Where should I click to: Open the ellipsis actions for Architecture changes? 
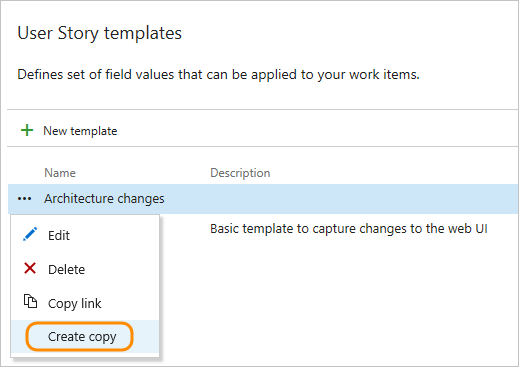click(x=25, y=199)
